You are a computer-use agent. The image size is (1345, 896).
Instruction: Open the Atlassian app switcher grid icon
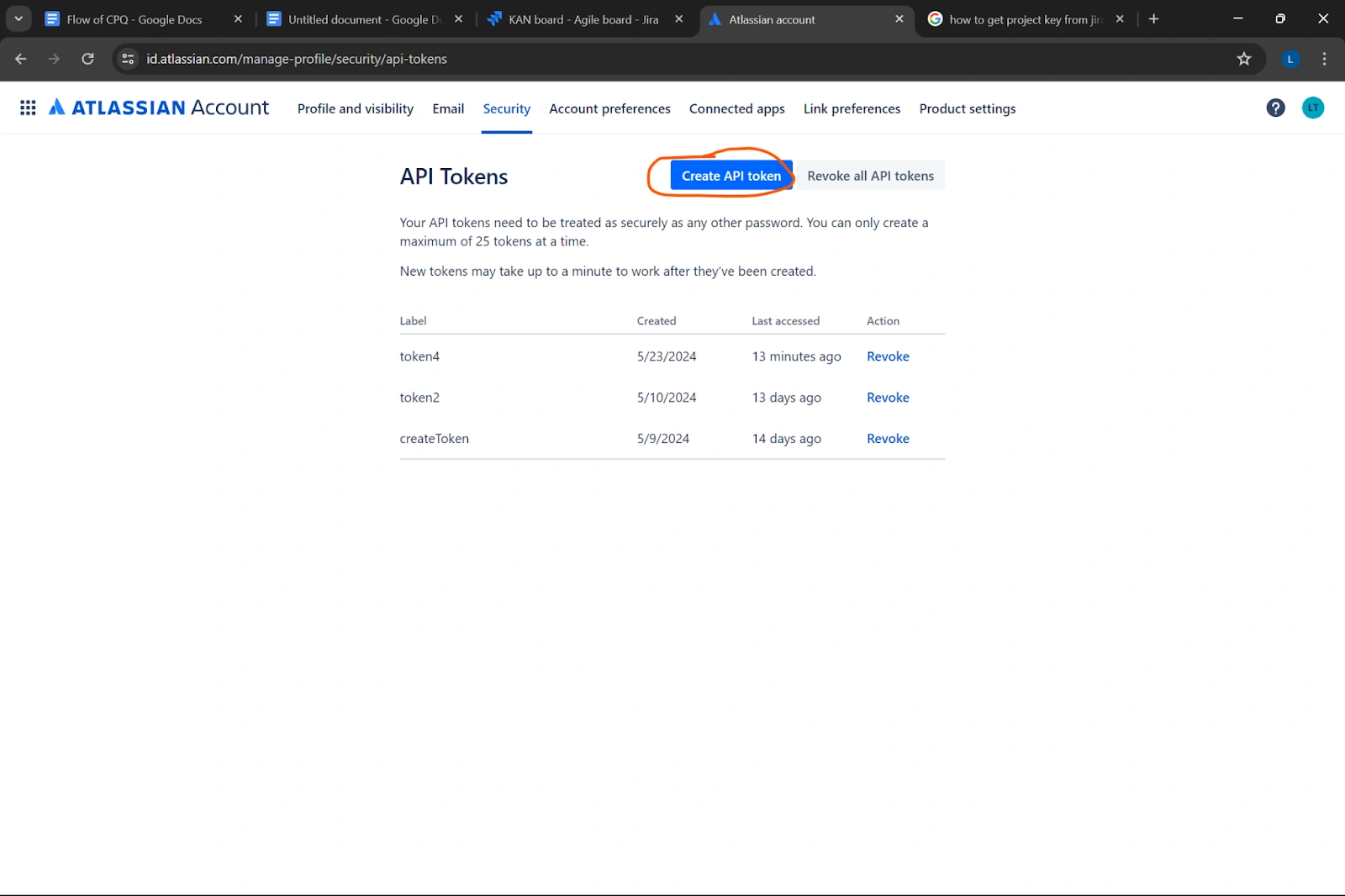(27, 108)
